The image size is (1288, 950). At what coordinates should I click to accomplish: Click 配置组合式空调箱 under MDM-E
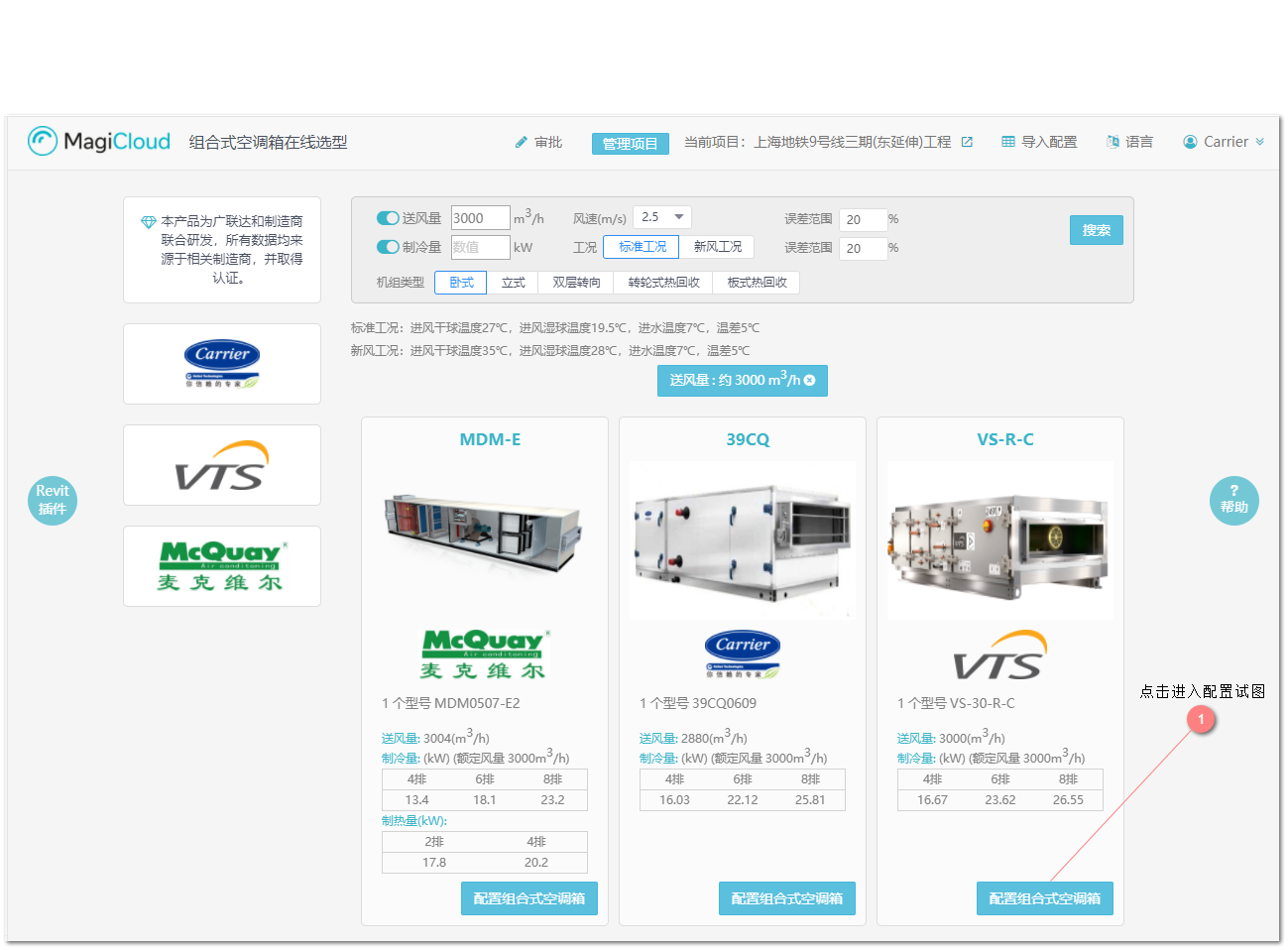[x=529, y=898]
